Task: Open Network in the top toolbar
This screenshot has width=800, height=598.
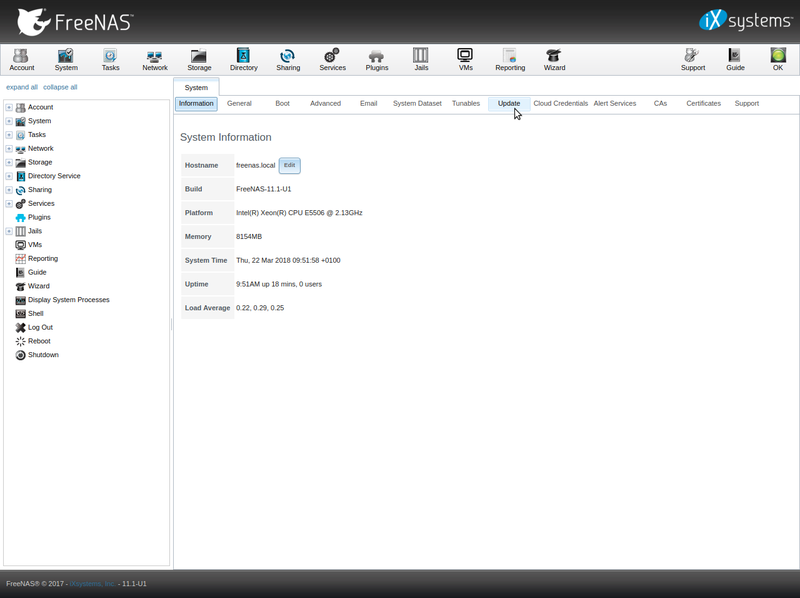Action: 155,60
